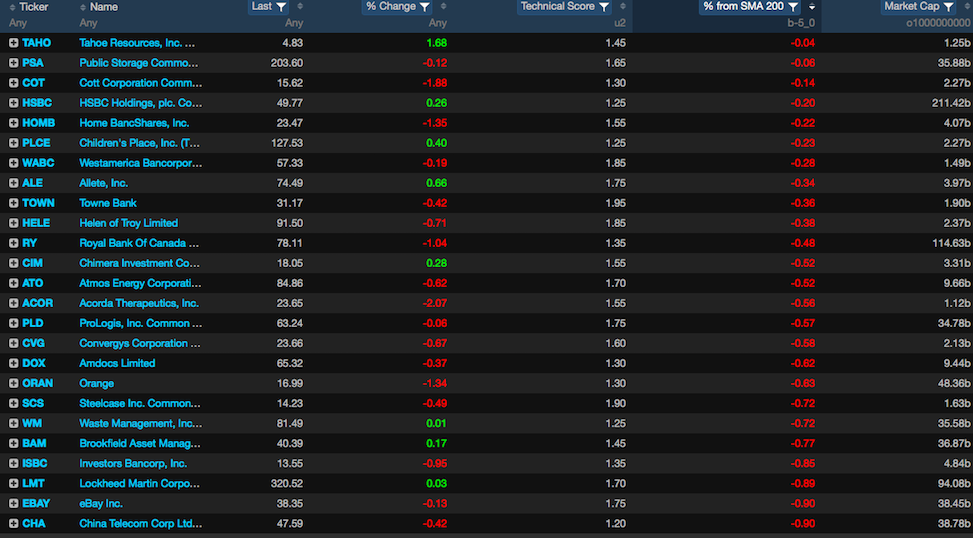Click plus icon on RY row
This screenshot has height=538, width=973.
[x=13, y=243]
